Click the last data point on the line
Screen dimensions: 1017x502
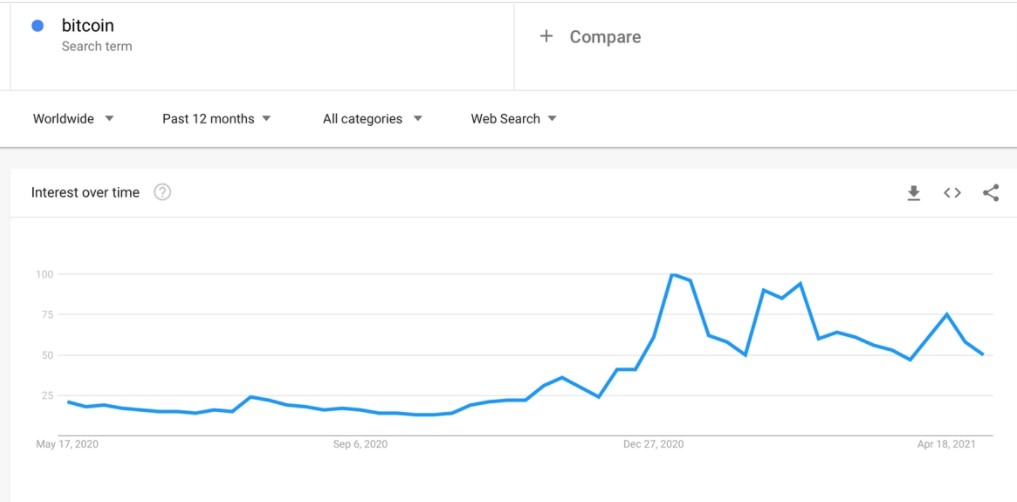(983, 354)
